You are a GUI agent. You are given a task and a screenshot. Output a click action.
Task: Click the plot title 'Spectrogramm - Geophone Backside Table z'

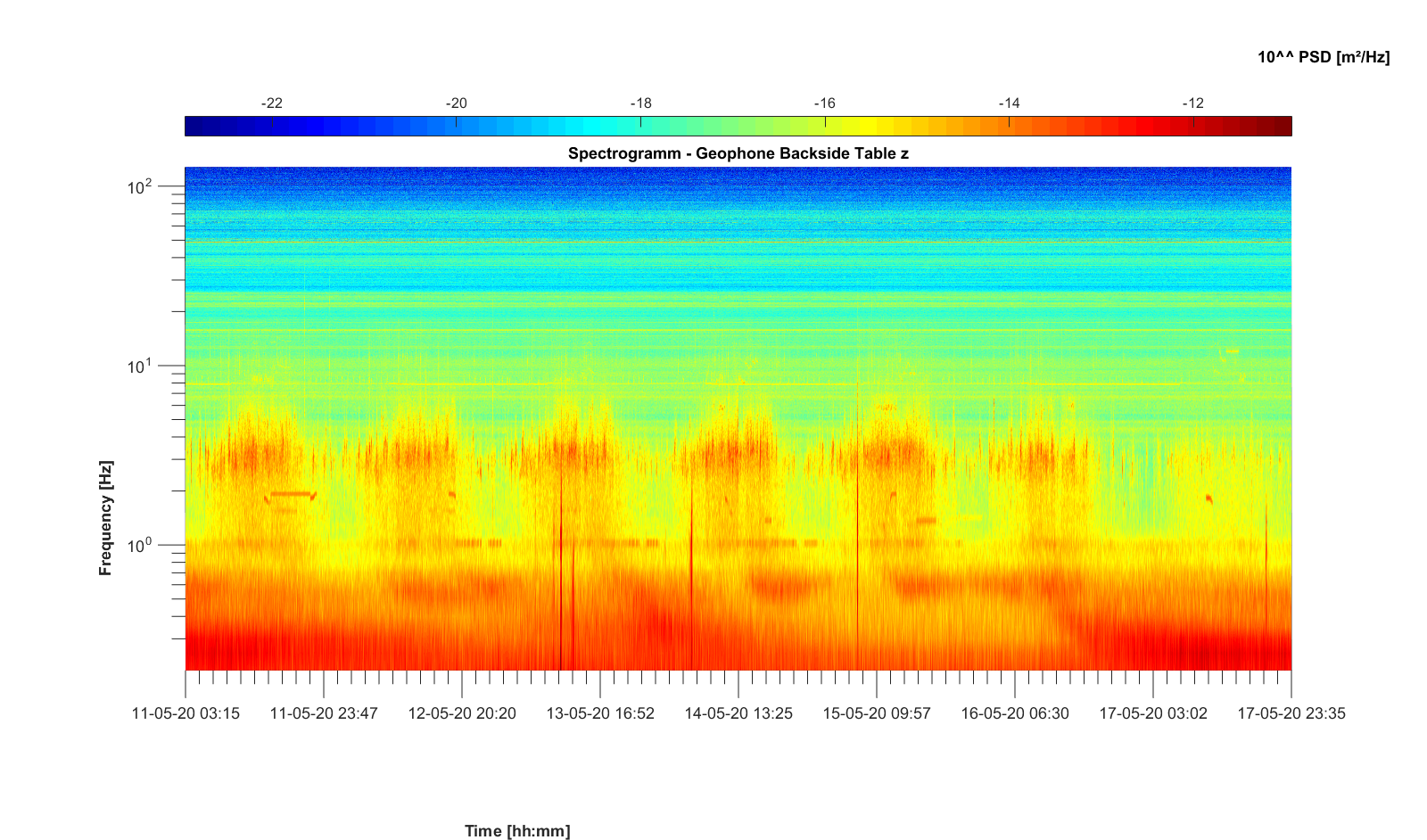click(x=738, y=153)
